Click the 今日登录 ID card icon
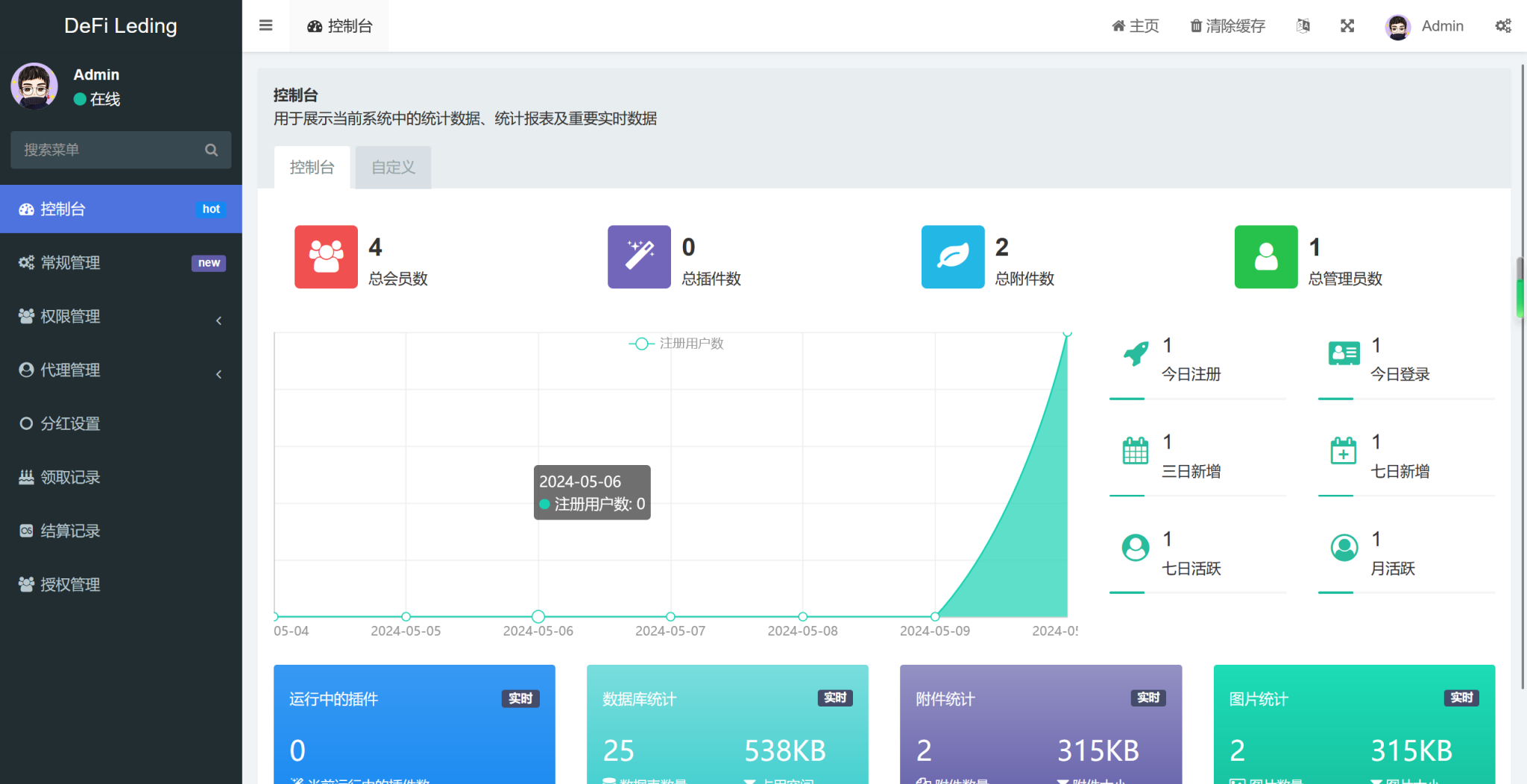The image size is (1527, 784). pyautogui.click(x=1344, y=353)
